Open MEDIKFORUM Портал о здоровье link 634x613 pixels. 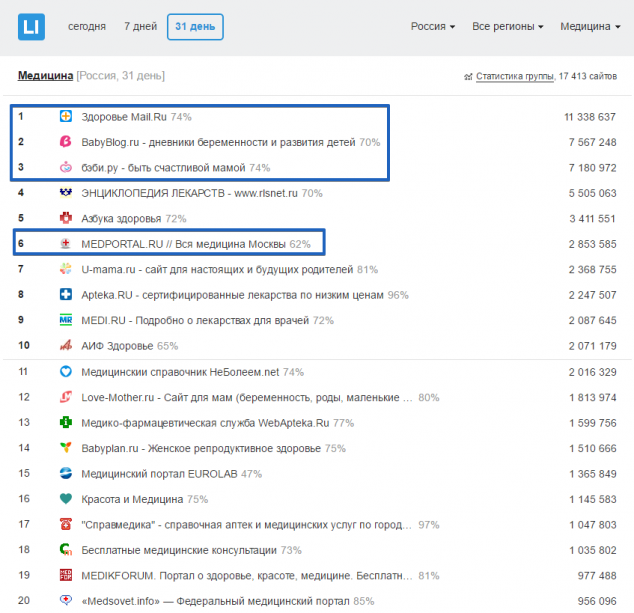click(247, 576)
